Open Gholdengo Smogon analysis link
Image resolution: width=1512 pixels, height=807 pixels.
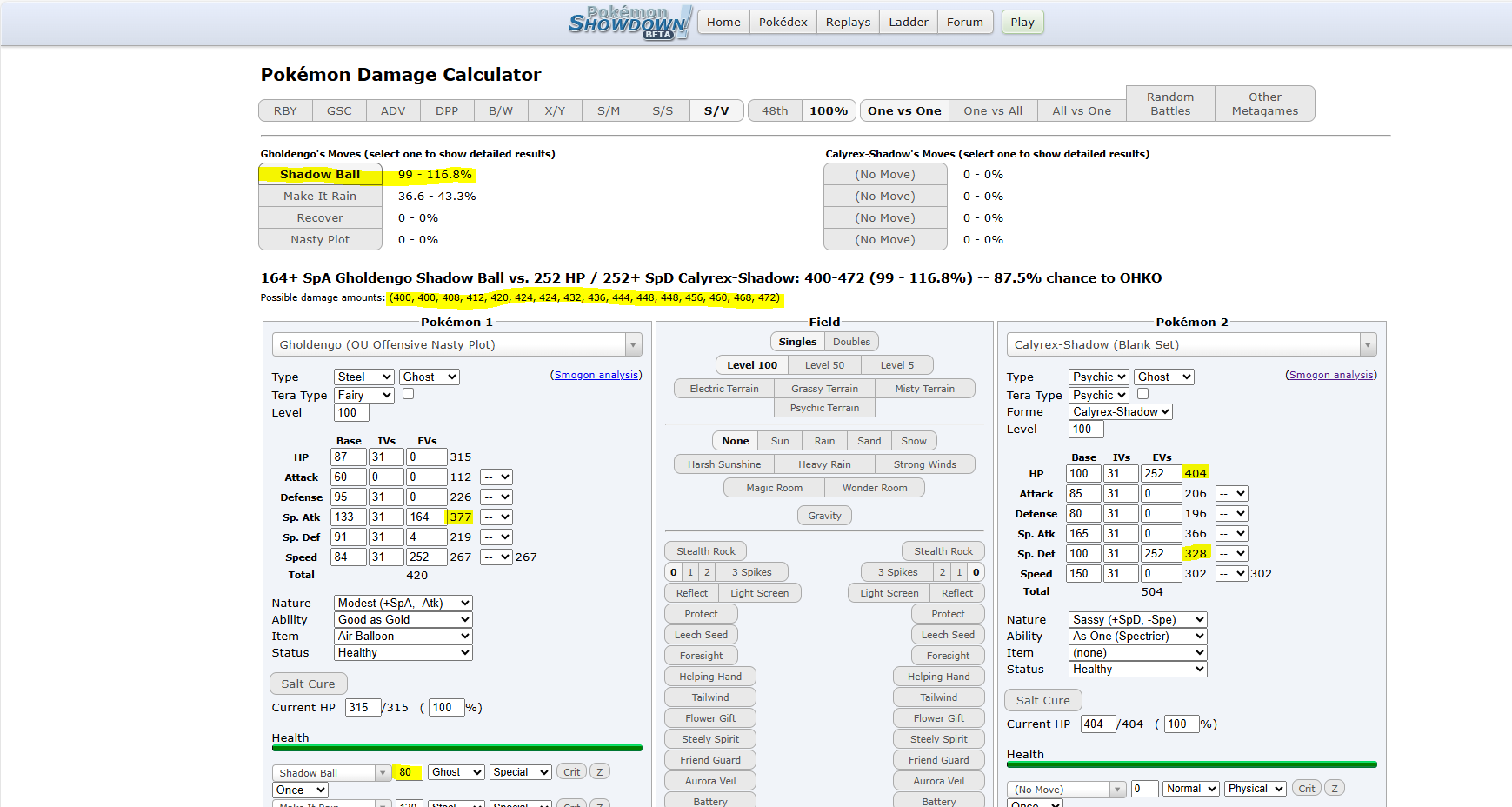point(596,375)
